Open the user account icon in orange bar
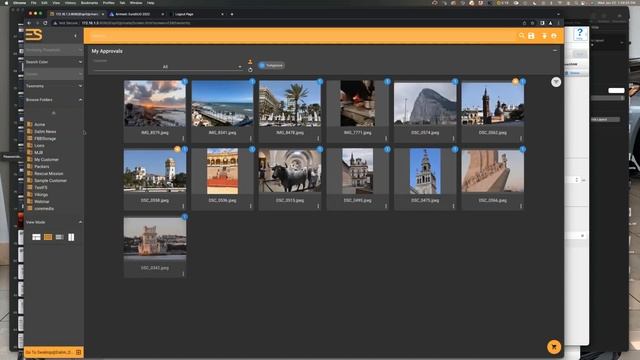 click(554, 36)
